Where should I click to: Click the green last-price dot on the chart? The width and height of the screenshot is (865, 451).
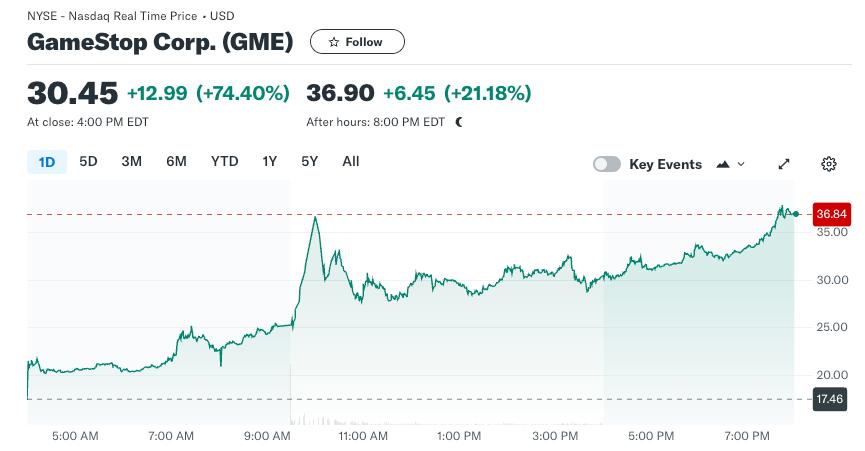pos(795,214)
